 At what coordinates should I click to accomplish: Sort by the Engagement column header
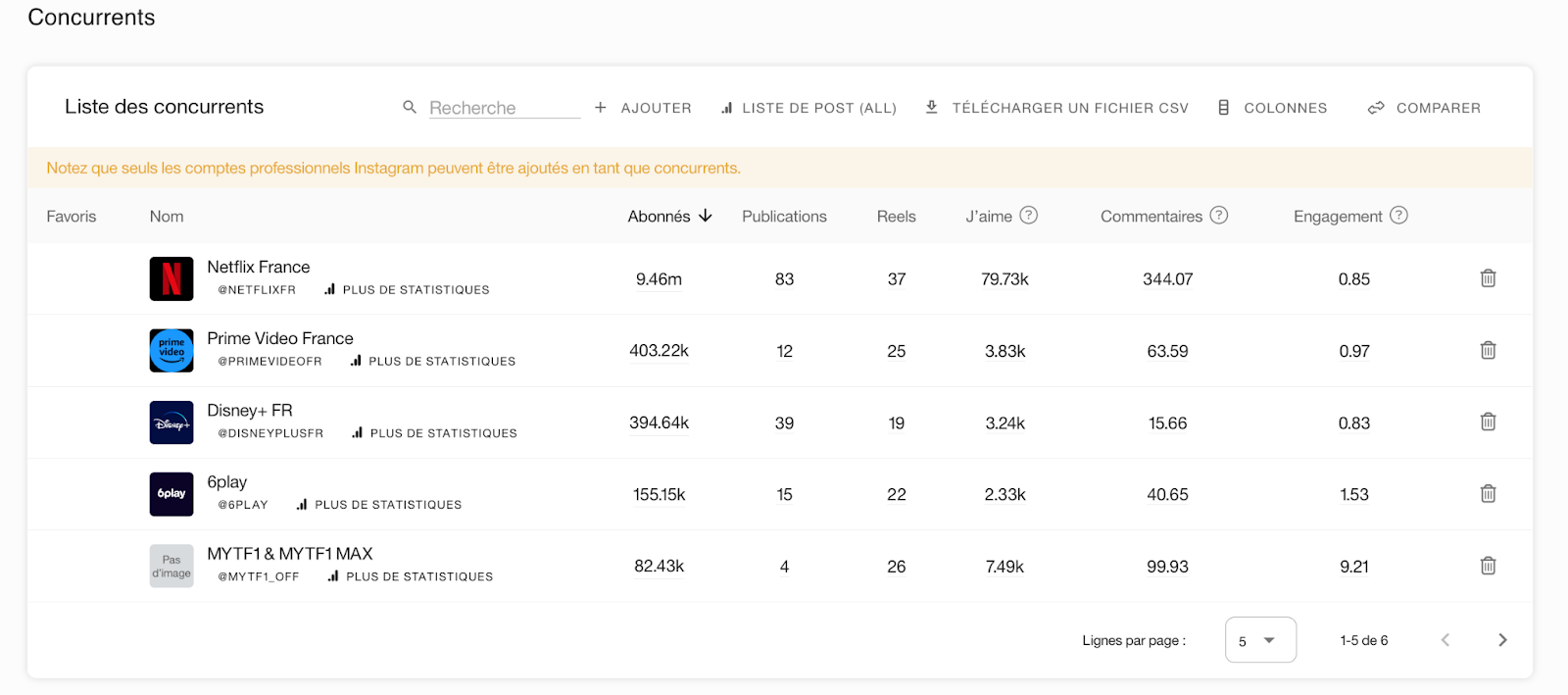tap(1338, 217)
